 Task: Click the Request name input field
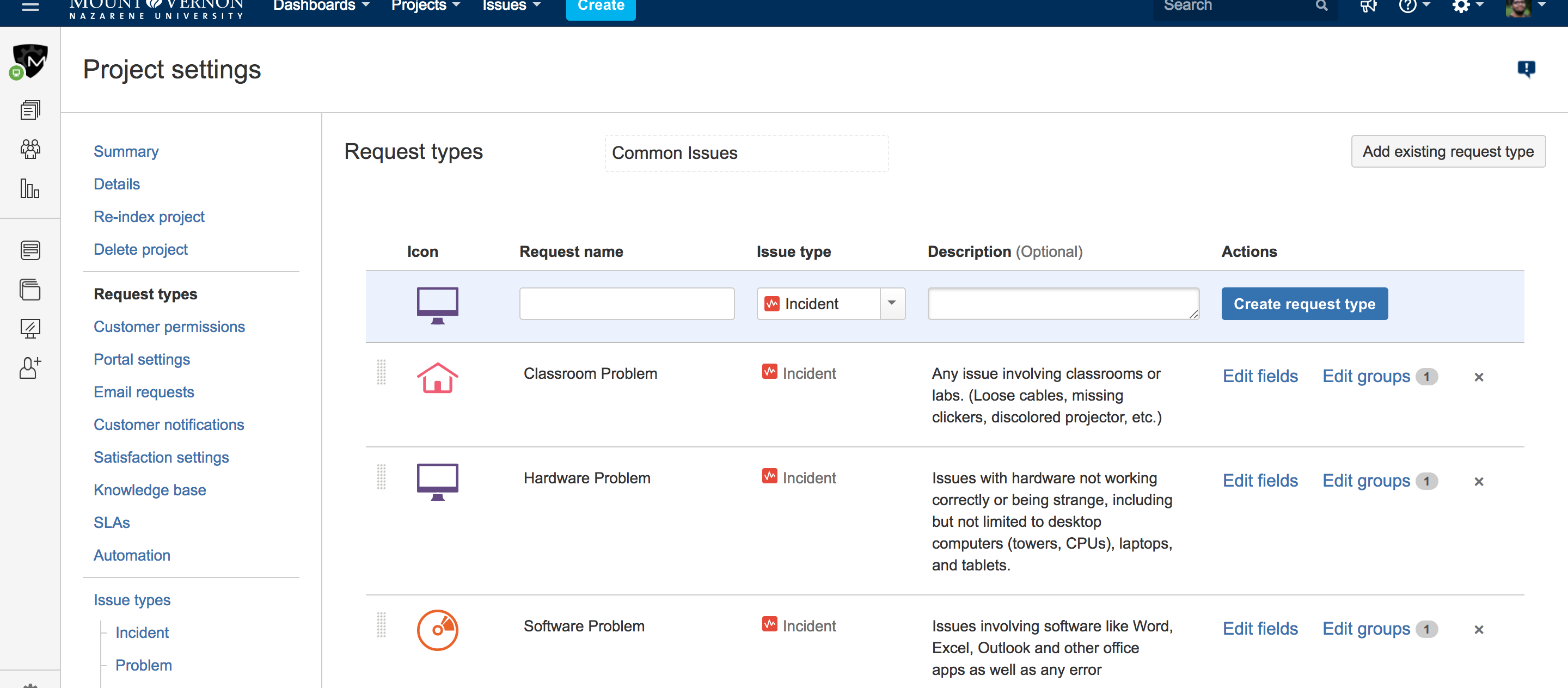pyautogui.click(x=627, y=304)
